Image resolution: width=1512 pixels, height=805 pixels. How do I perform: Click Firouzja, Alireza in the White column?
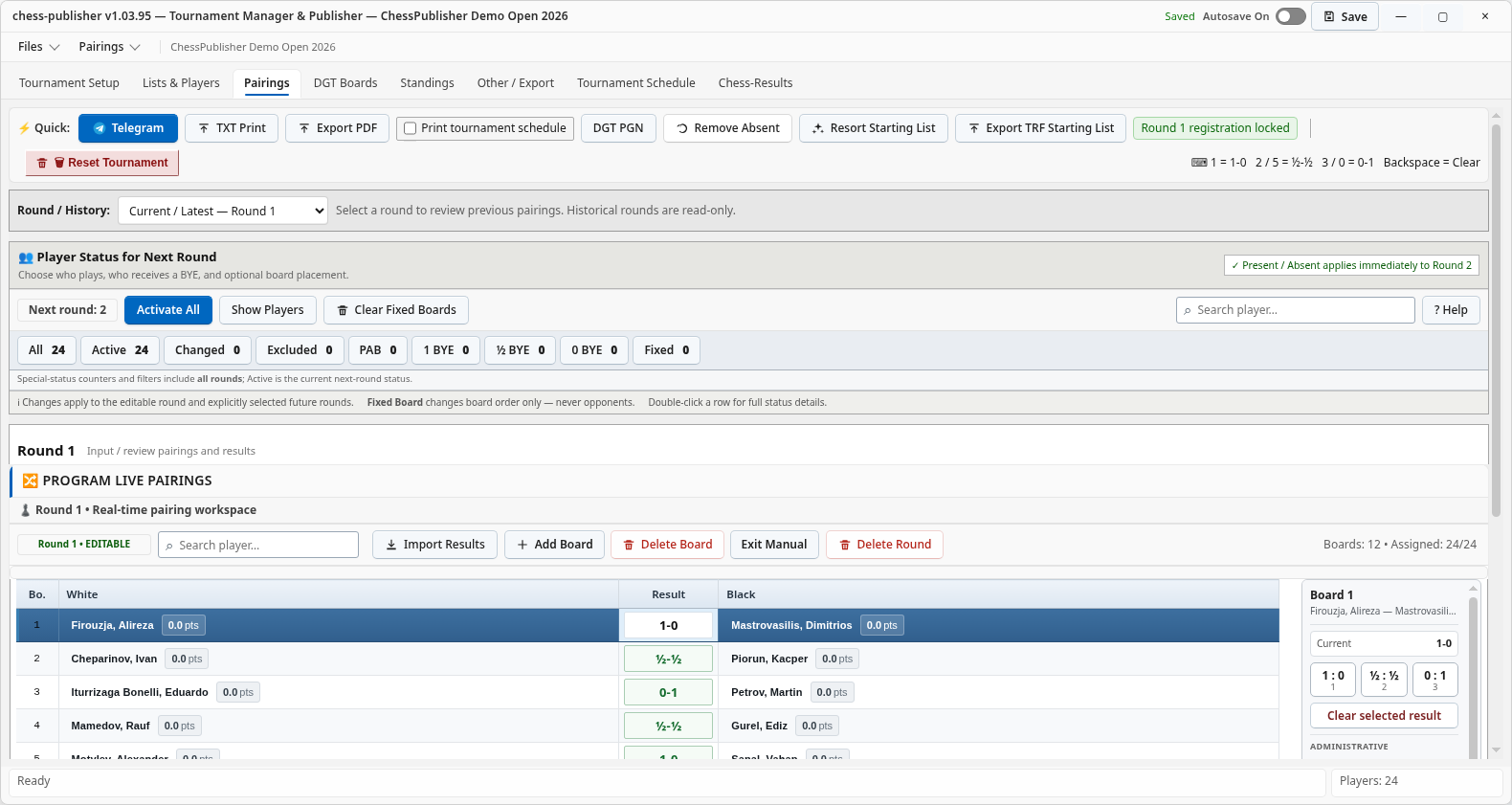(x=112, y=626)
